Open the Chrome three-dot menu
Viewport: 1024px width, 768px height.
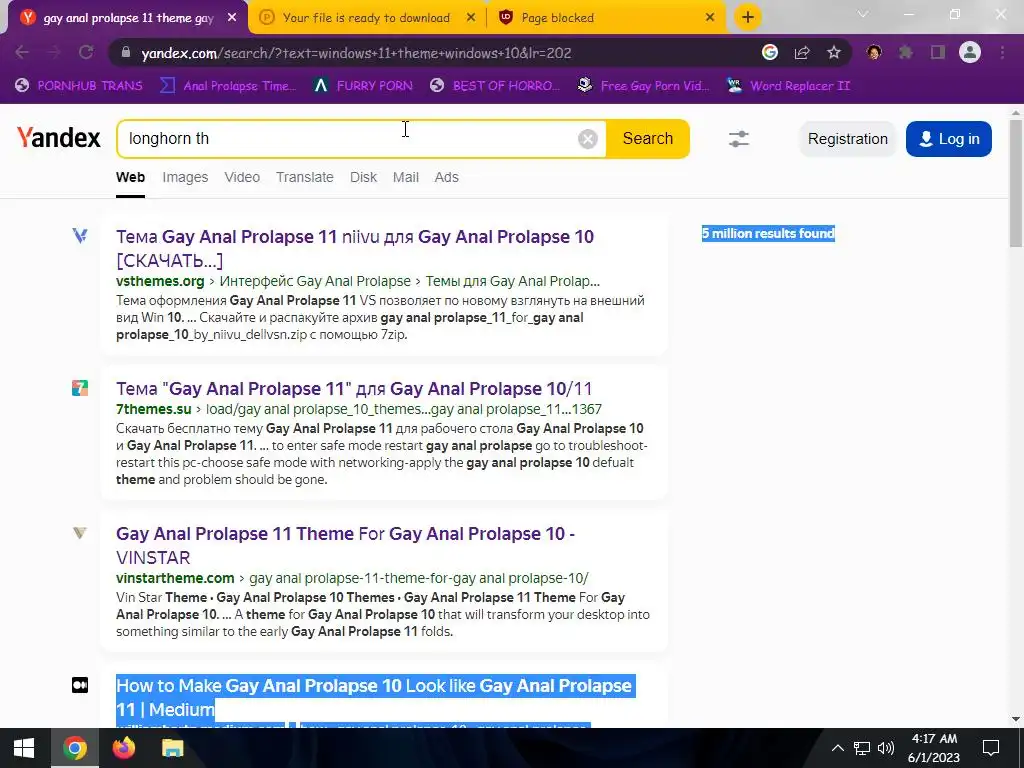(1002, 53)
